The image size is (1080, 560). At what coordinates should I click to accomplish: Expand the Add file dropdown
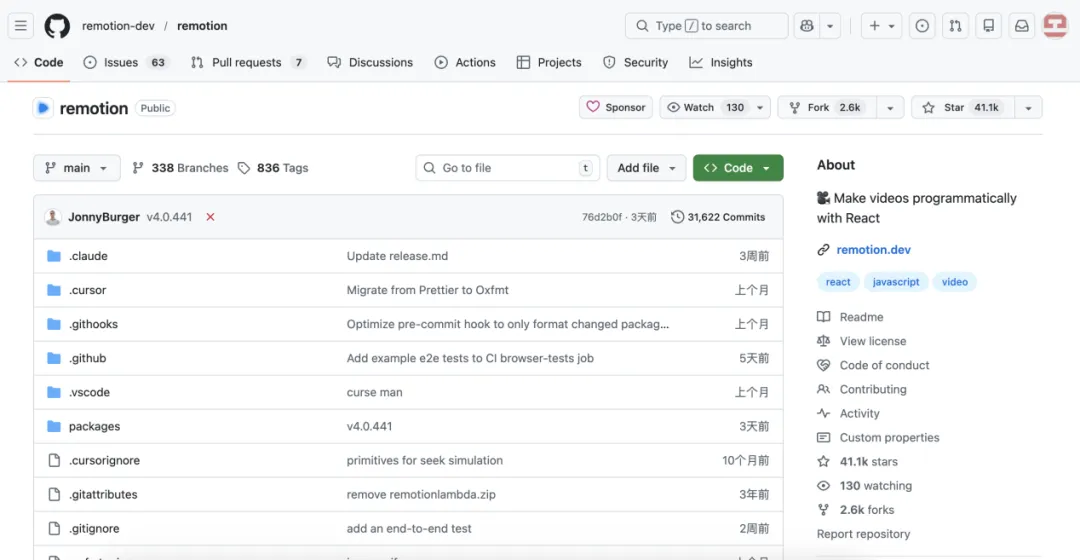point(646,168)
